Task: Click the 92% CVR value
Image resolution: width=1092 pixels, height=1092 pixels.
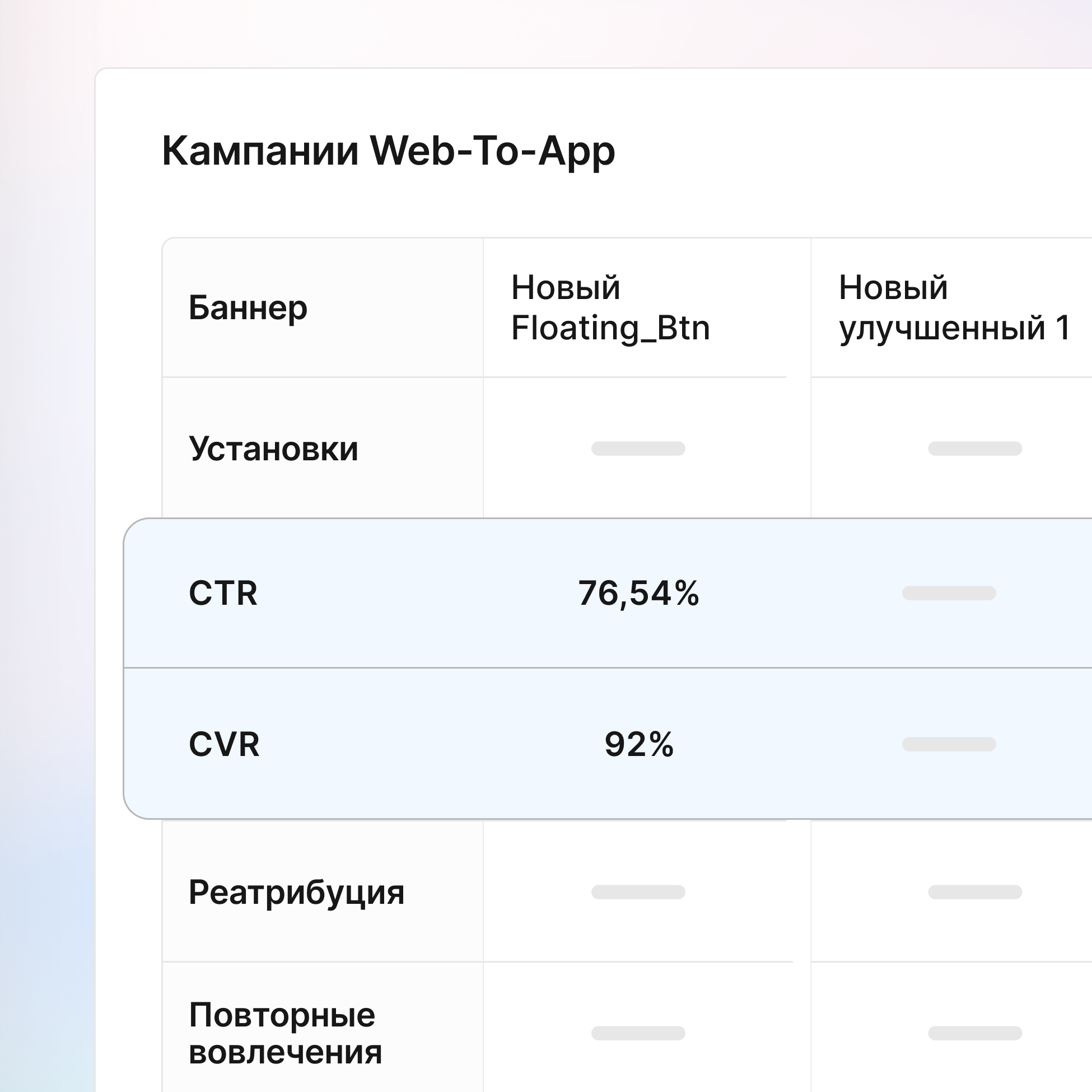Action: click(639, 744)
